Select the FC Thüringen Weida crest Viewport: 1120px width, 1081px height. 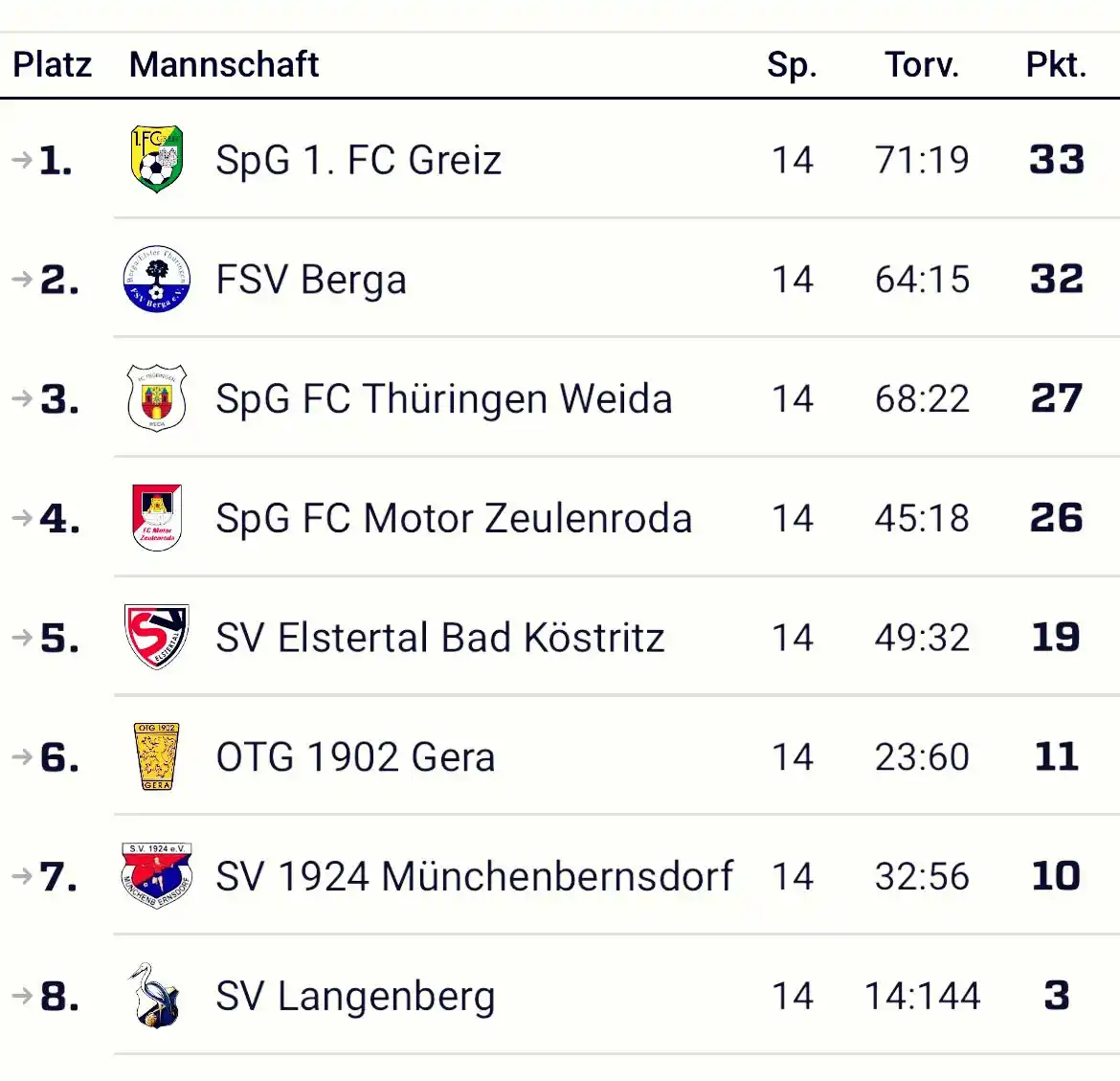click(156, 398)
